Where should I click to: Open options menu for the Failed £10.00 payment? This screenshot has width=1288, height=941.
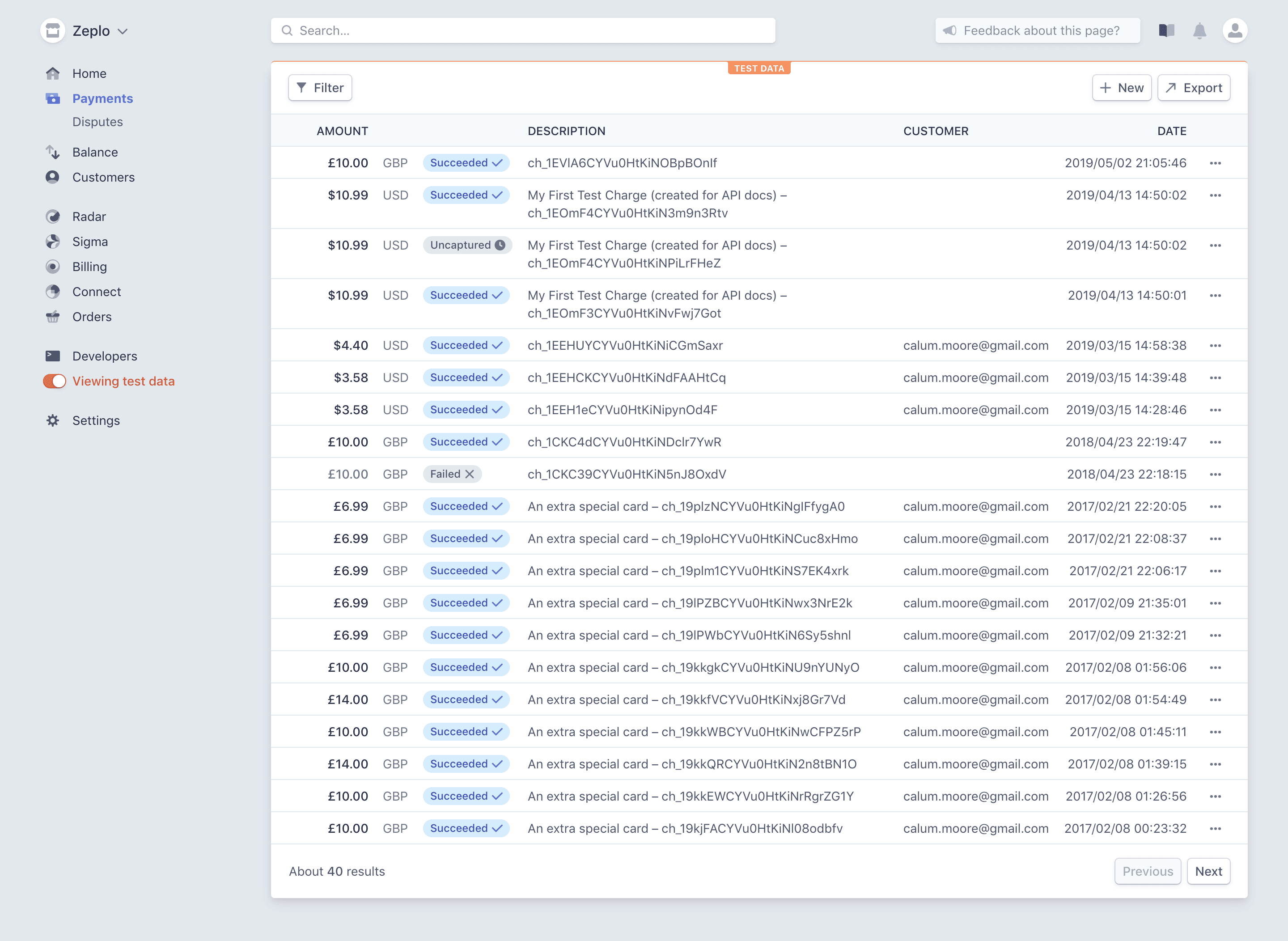[1215, 475]
